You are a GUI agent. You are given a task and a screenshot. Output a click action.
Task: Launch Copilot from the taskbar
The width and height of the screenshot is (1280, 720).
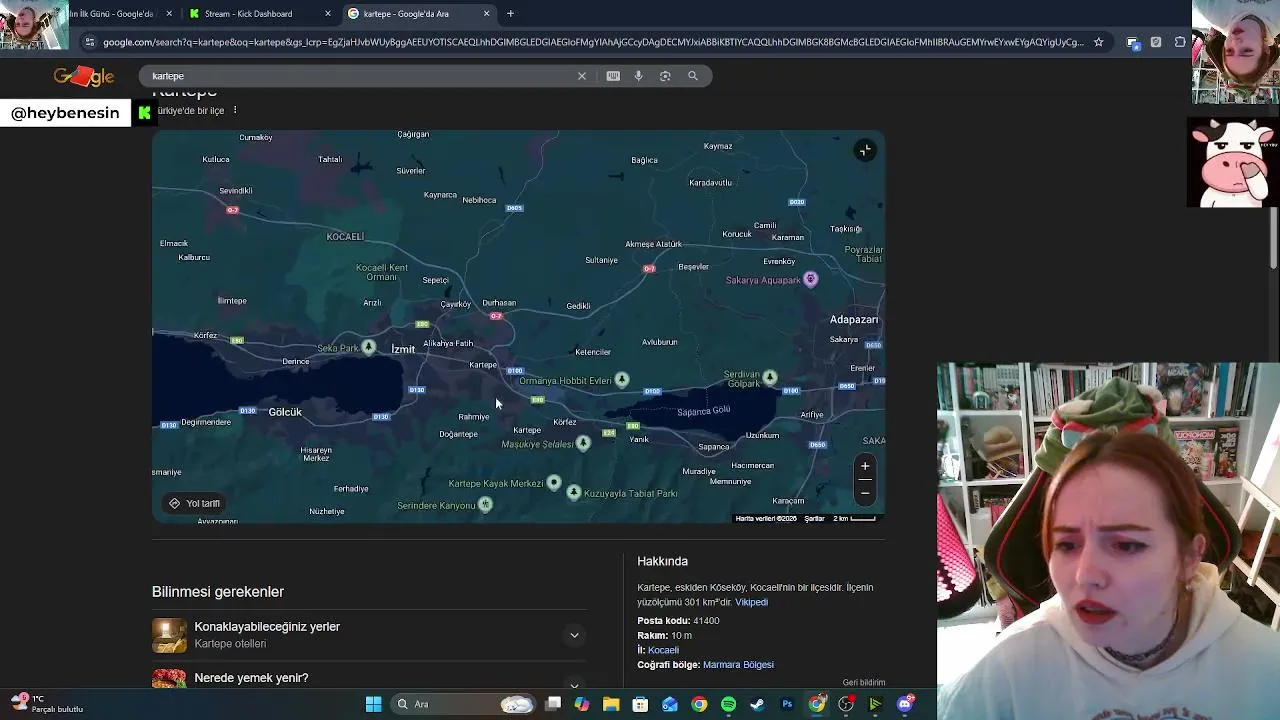pos(582,704)
